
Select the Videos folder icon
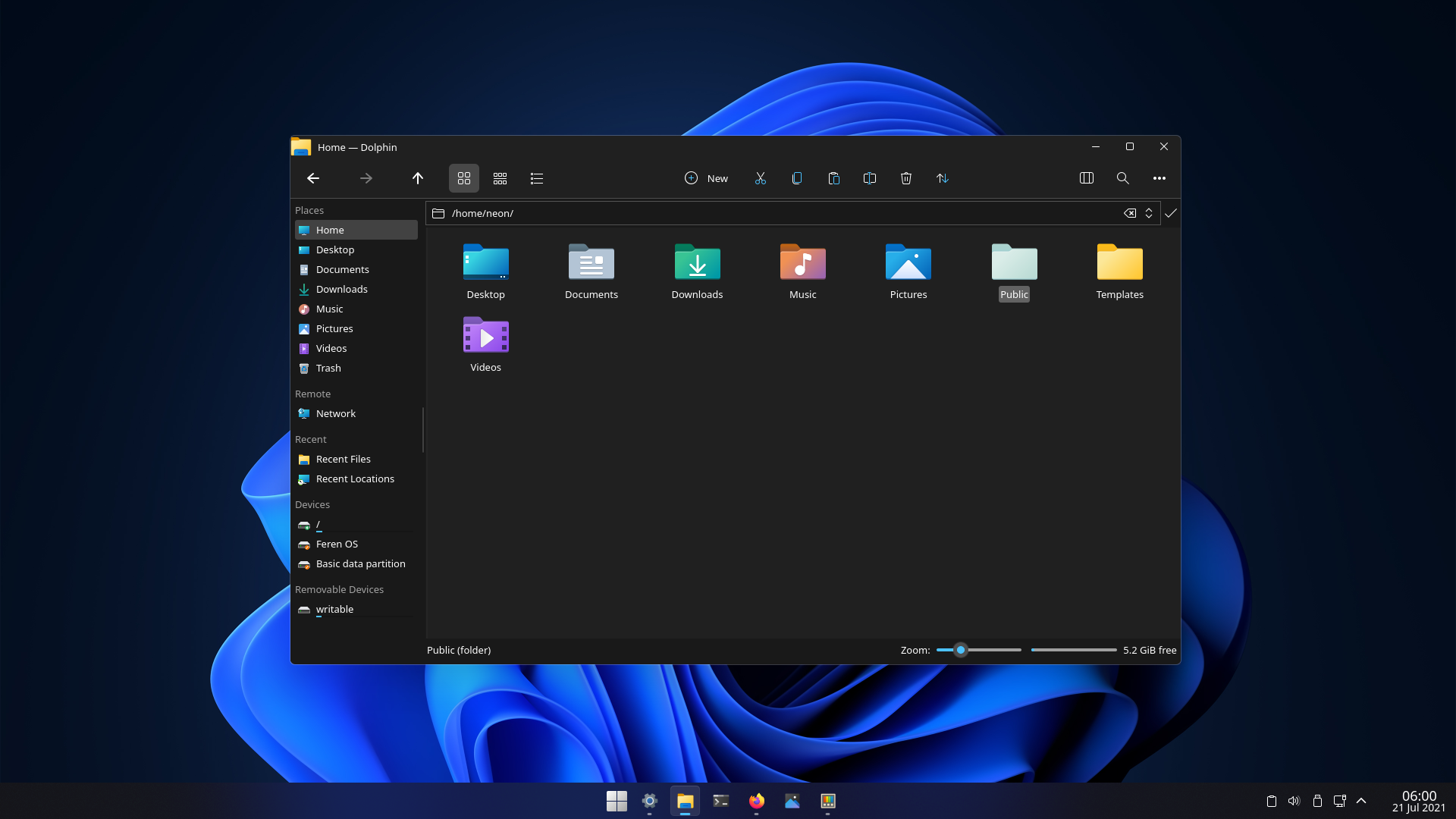486,334
